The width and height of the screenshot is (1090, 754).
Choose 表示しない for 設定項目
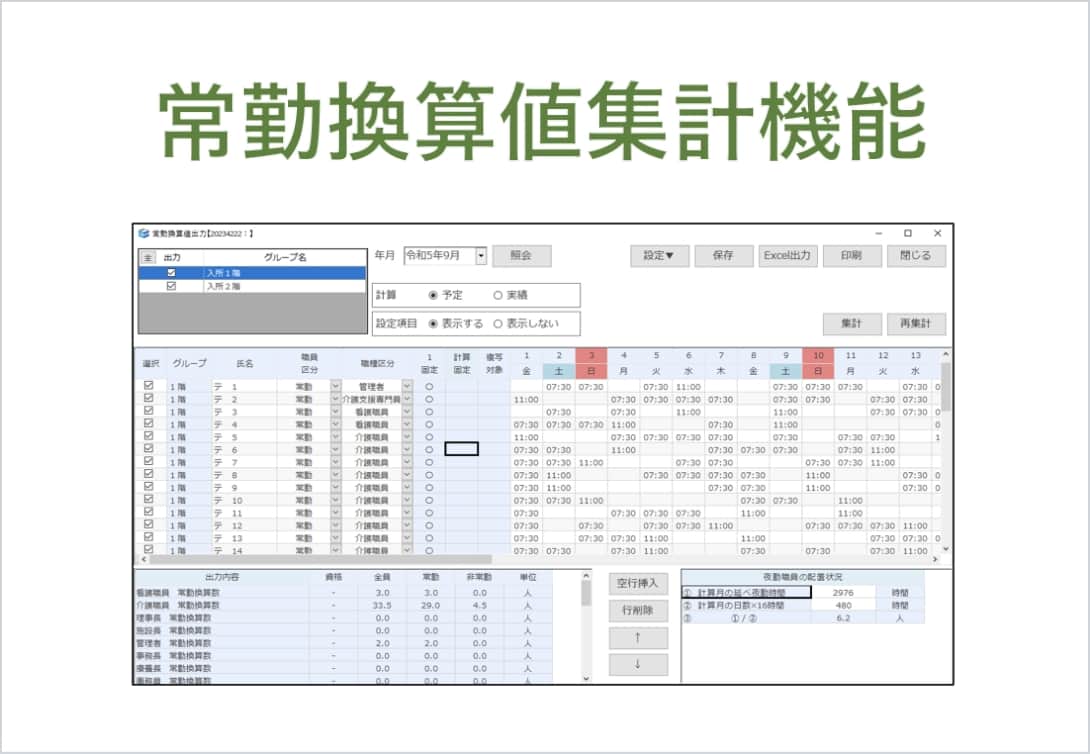click(x=498, y=324)
